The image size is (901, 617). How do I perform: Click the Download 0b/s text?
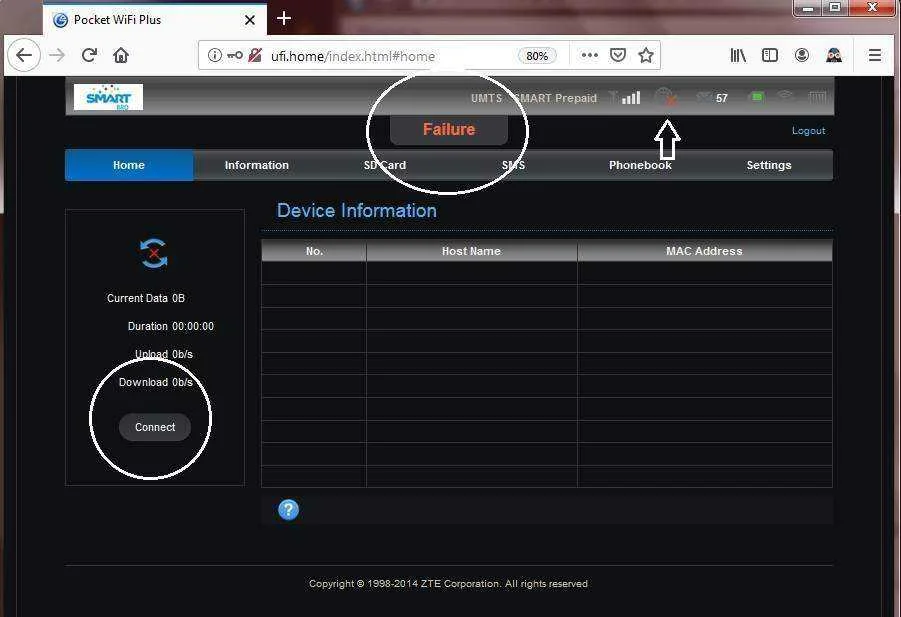tap(156, 382)
